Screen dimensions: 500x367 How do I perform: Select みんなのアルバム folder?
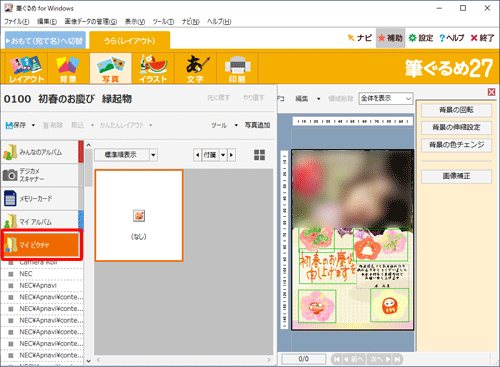click(40, 152)
